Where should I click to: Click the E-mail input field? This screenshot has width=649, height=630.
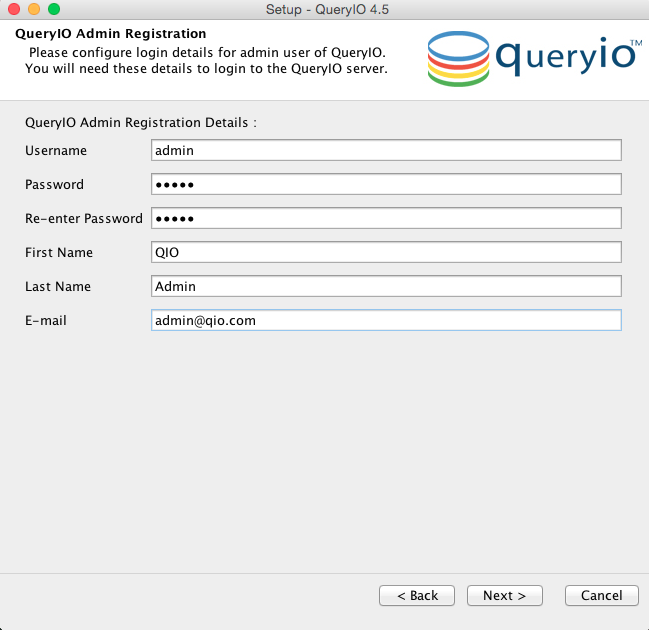point(386,320)
